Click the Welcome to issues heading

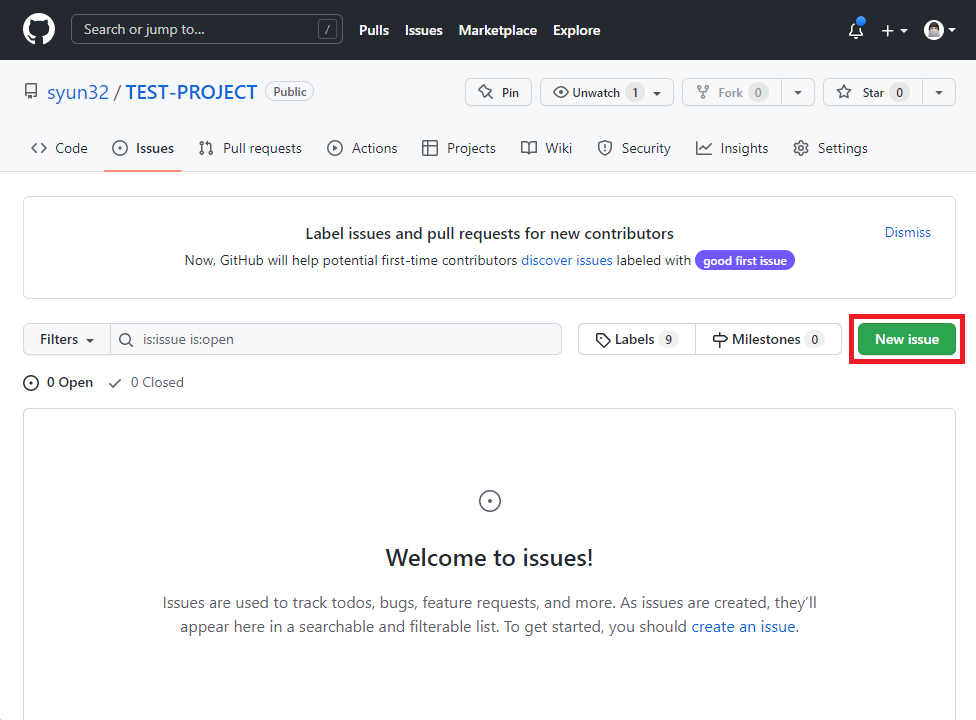click(489, 558)
